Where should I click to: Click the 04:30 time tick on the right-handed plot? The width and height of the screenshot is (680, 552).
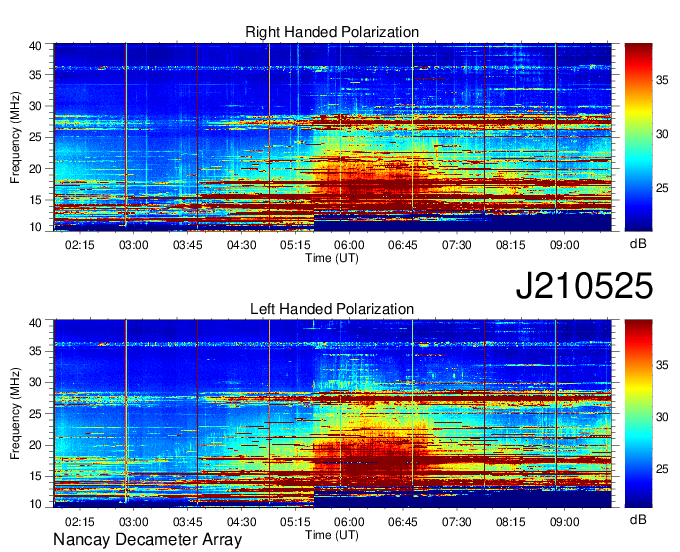coord(242,245)
